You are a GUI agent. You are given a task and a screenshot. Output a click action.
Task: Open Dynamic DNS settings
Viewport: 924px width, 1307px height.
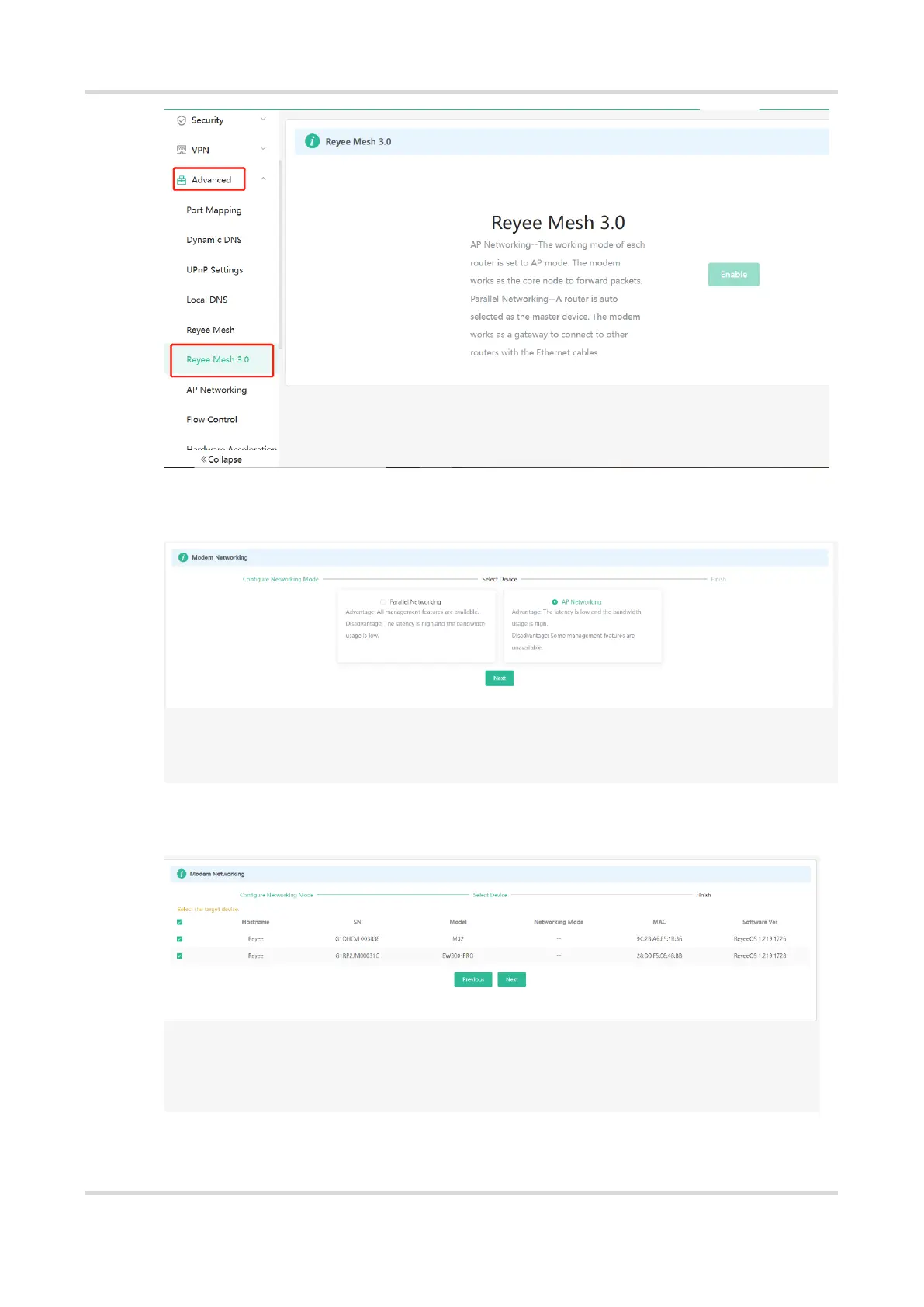pyautogui.click(x=214, y=240)
